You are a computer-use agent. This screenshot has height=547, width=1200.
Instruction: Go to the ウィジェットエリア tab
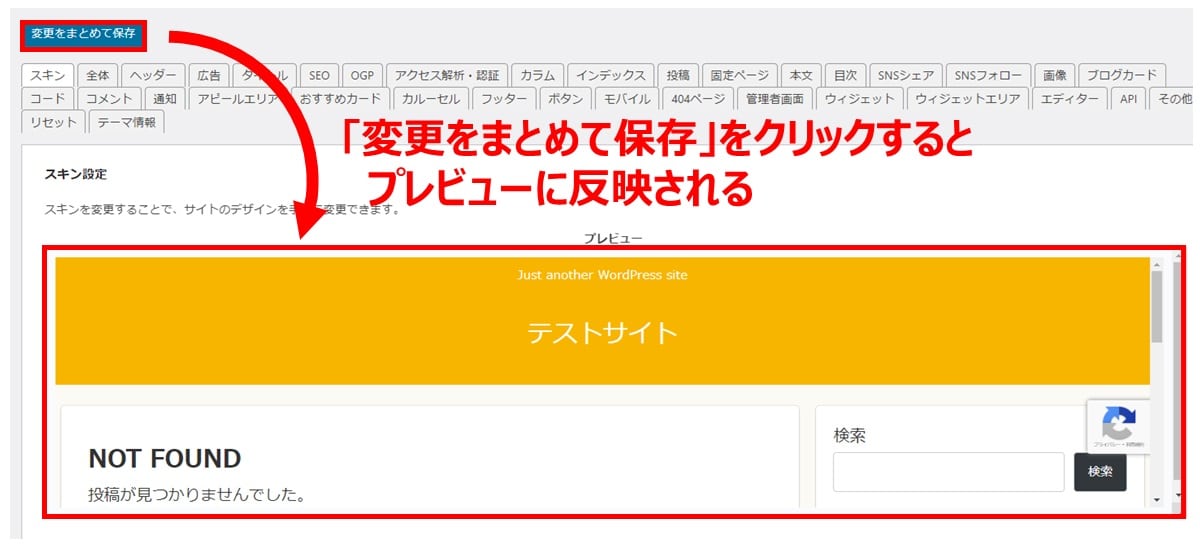click(x=967, y=99)
